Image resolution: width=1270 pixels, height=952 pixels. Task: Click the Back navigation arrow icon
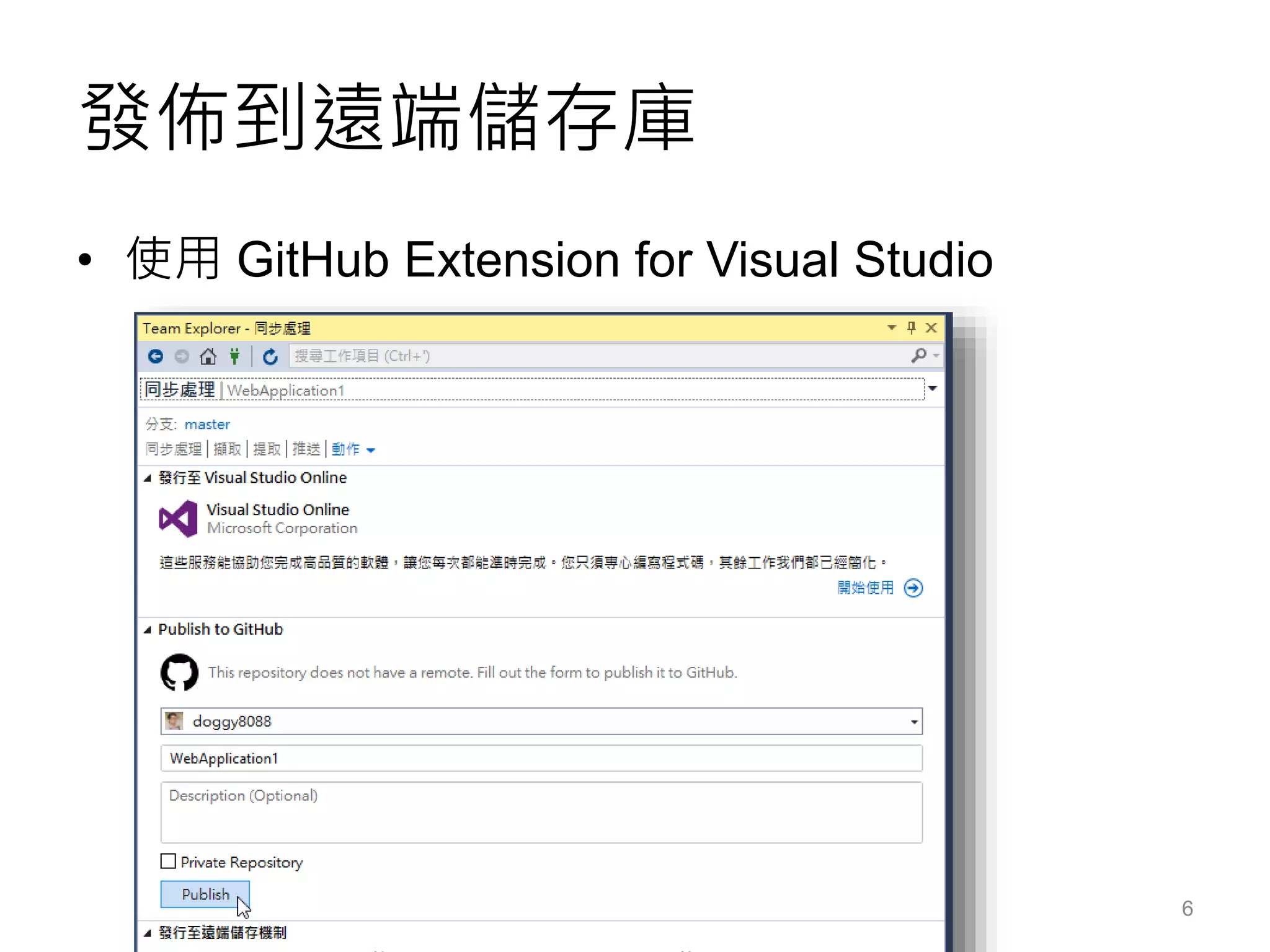(x=156, y=356)
